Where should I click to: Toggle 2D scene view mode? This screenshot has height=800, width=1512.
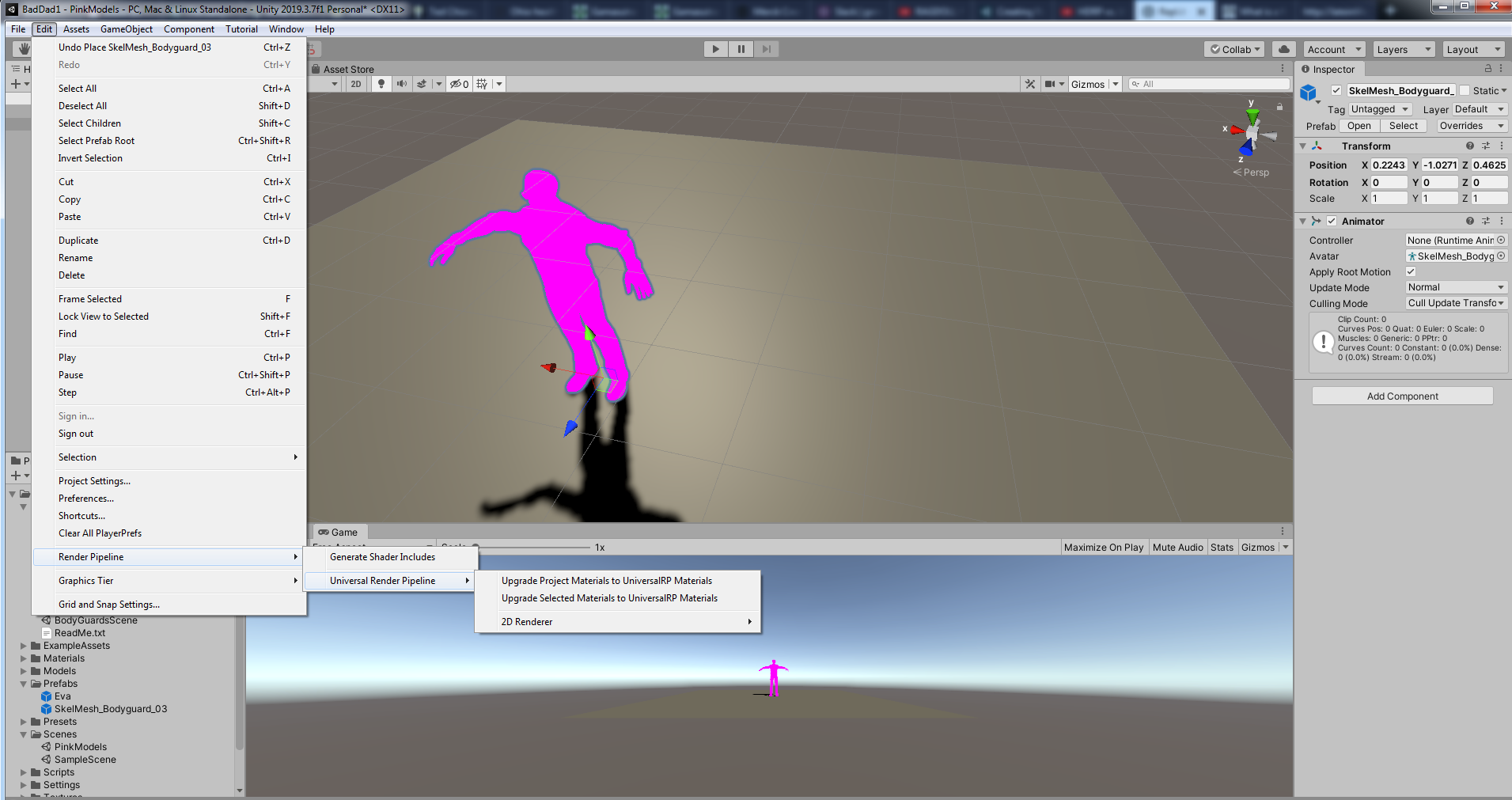pyautogui.click(x=355, y=84)
